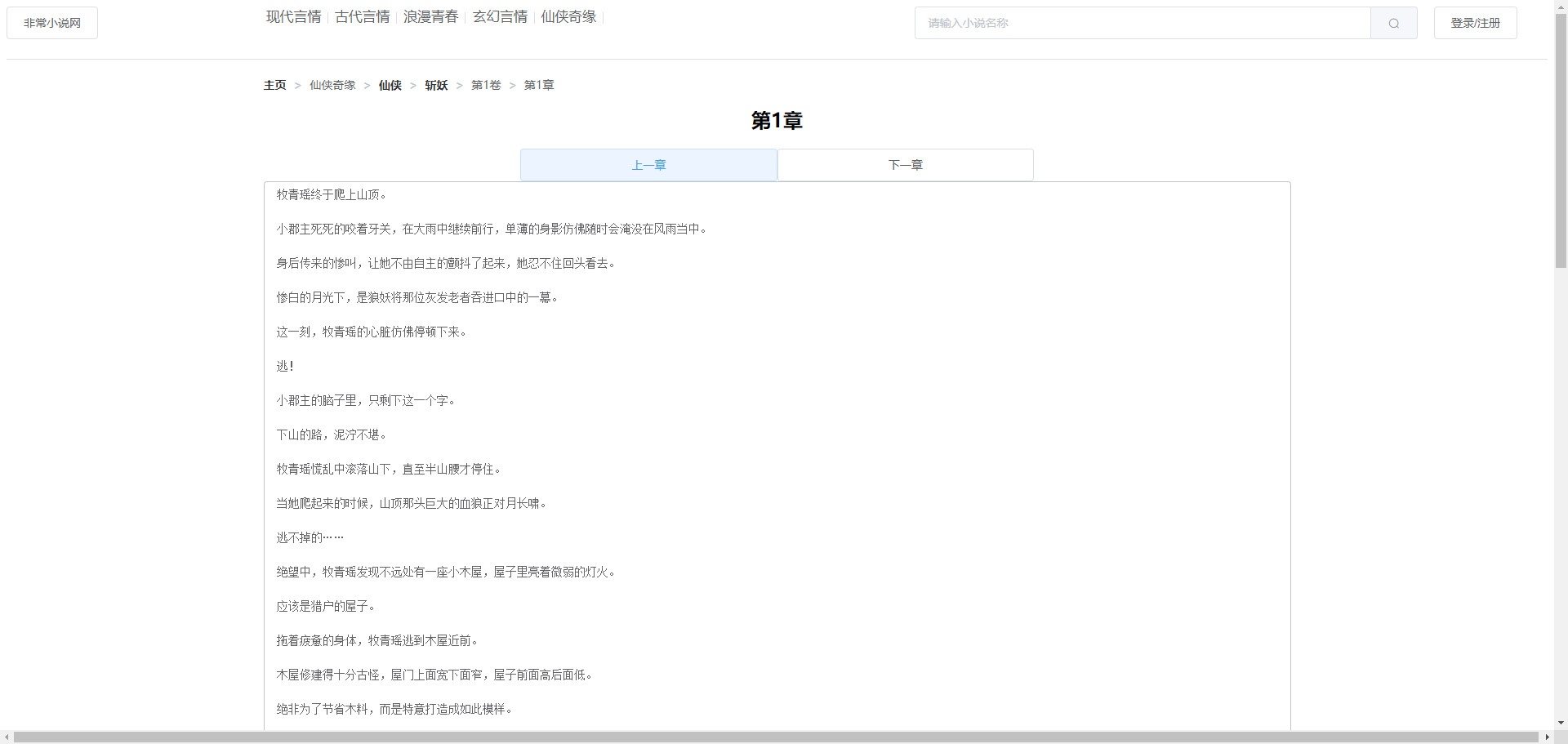
Task: Click the line 小郡主的脑子里，只剩下这一个字。
Action: tap(366, 400)
